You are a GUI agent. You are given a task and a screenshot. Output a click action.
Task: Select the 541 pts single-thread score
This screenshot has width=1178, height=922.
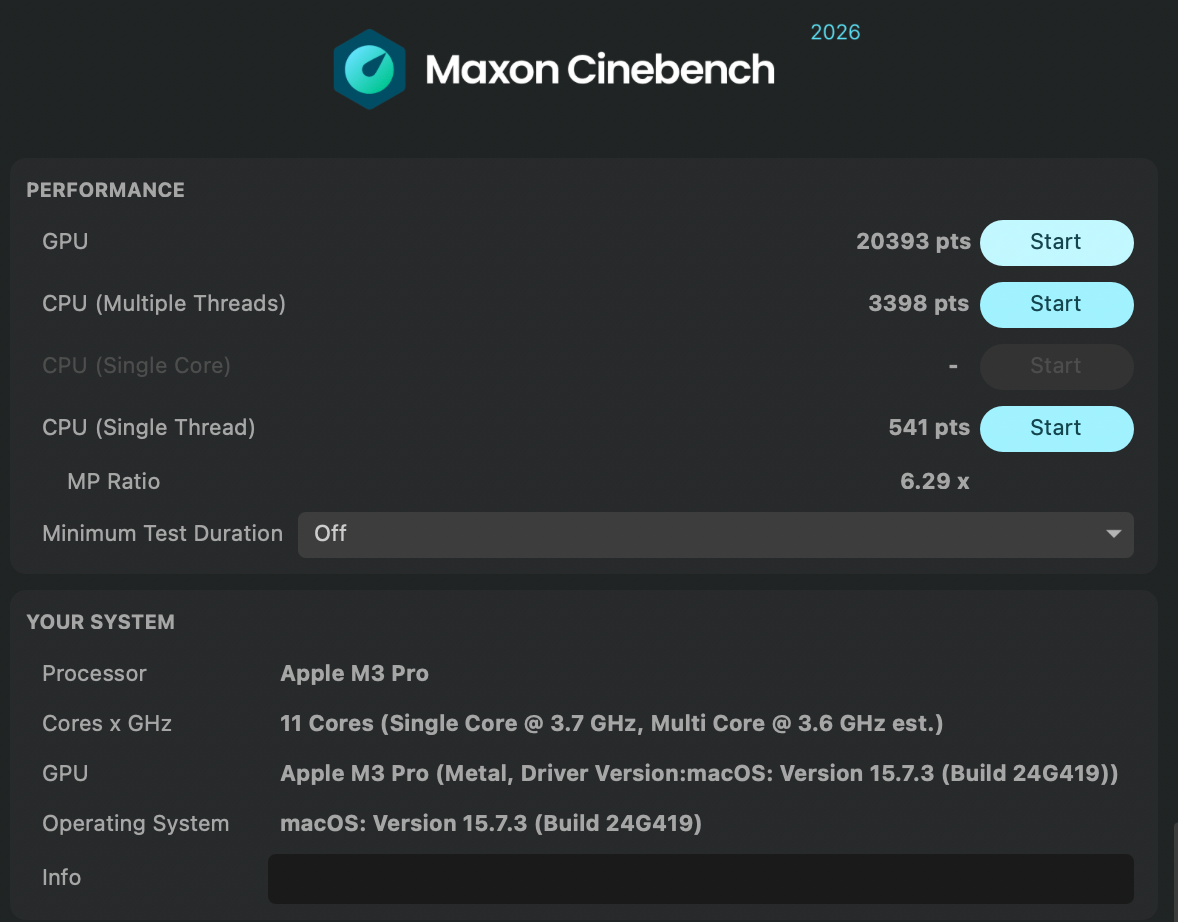(x=929, y=427)
